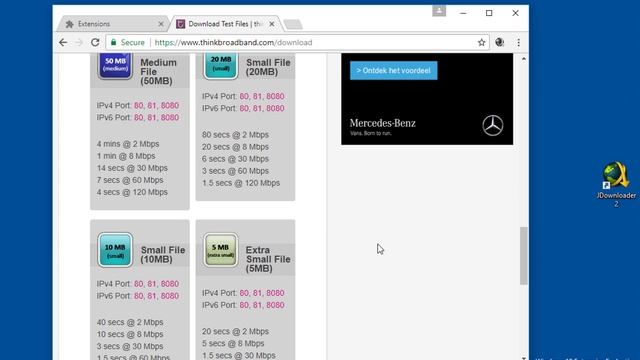Click IPv4 port 80 for 20MB file
This screenshot has height=360, width=640.
pos(244,96)
